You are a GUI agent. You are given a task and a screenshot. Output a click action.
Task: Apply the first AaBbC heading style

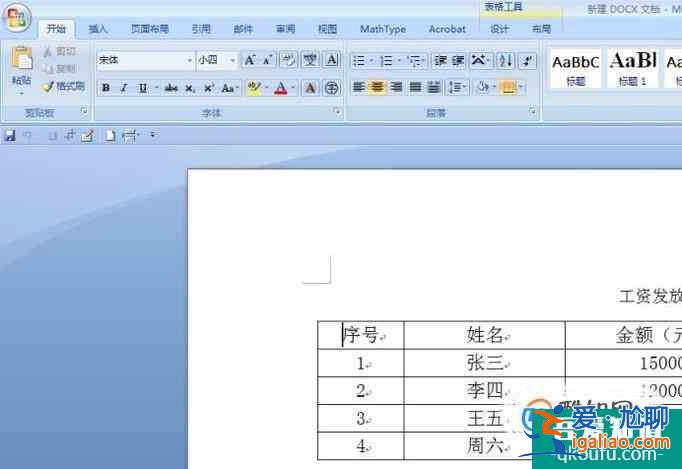(575, 69)
